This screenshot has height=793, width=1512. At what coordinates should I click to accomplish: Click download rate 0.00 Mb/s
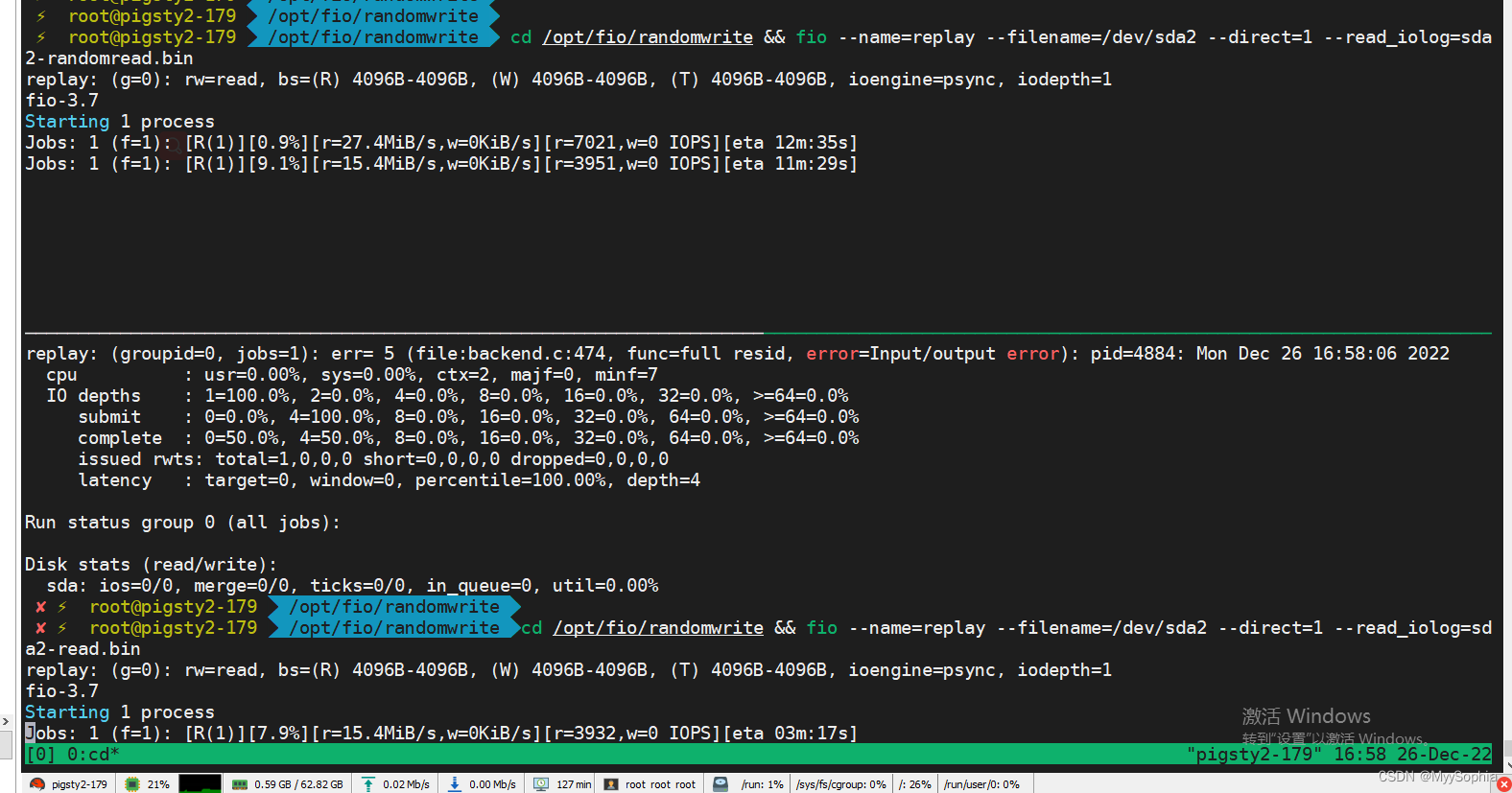pos(492,784)
